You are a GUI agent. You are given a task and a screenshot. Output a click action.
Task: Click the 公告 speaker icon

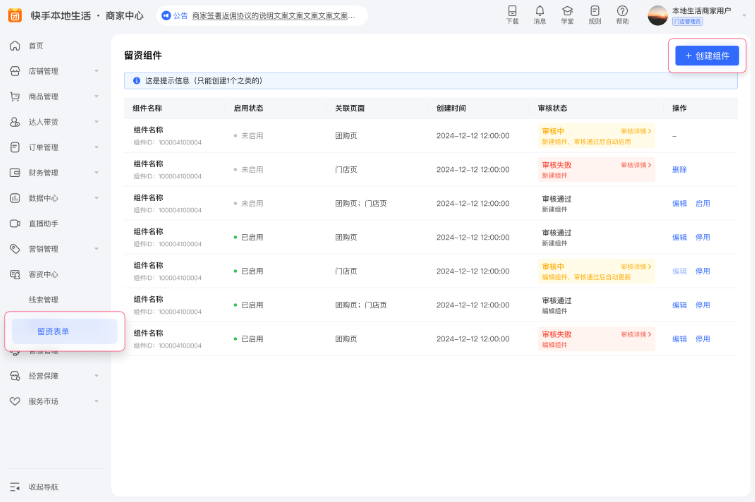(x=166, y=15)
